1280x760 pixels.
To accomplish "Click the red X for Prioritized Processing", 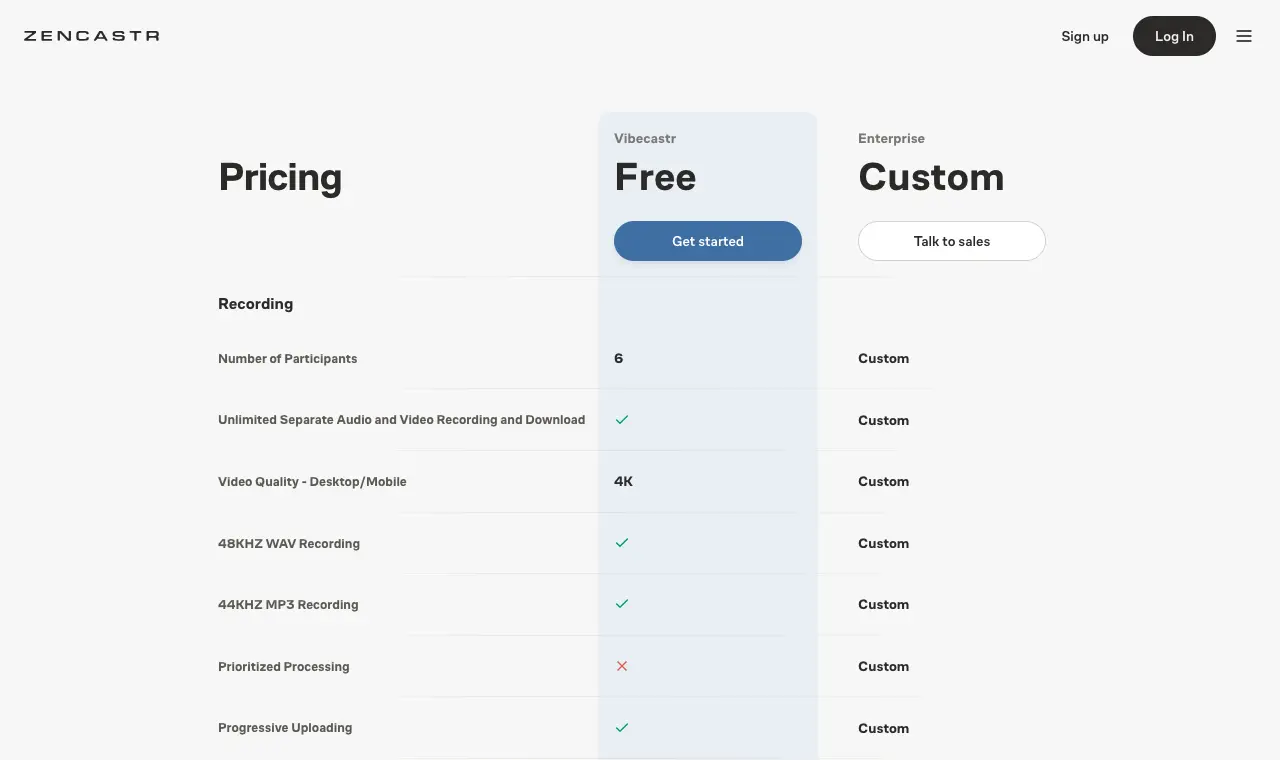I will tap(622, 666).
